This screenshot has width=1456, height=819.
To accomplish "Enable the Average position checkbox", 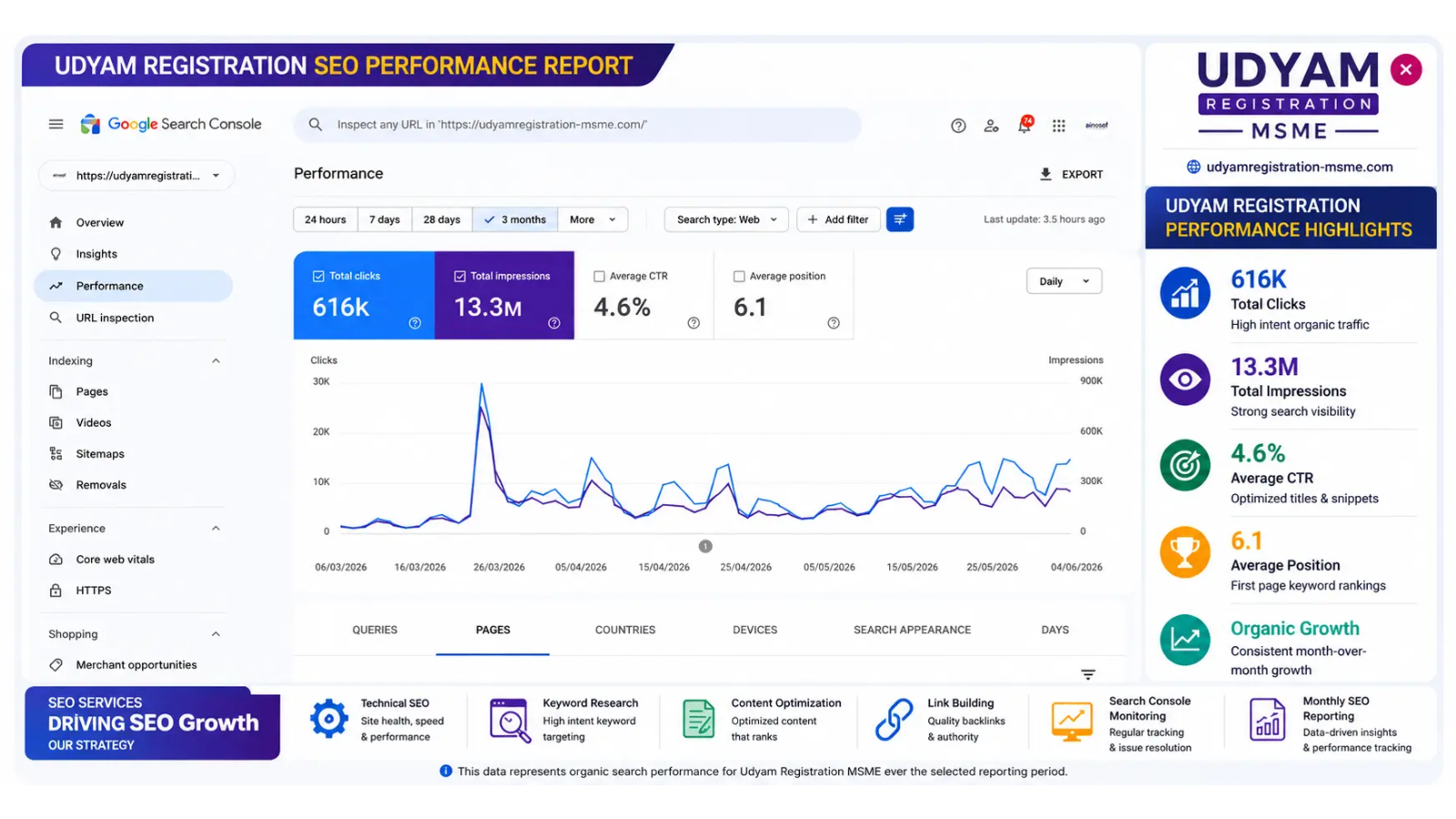I will tap(739, 277).
